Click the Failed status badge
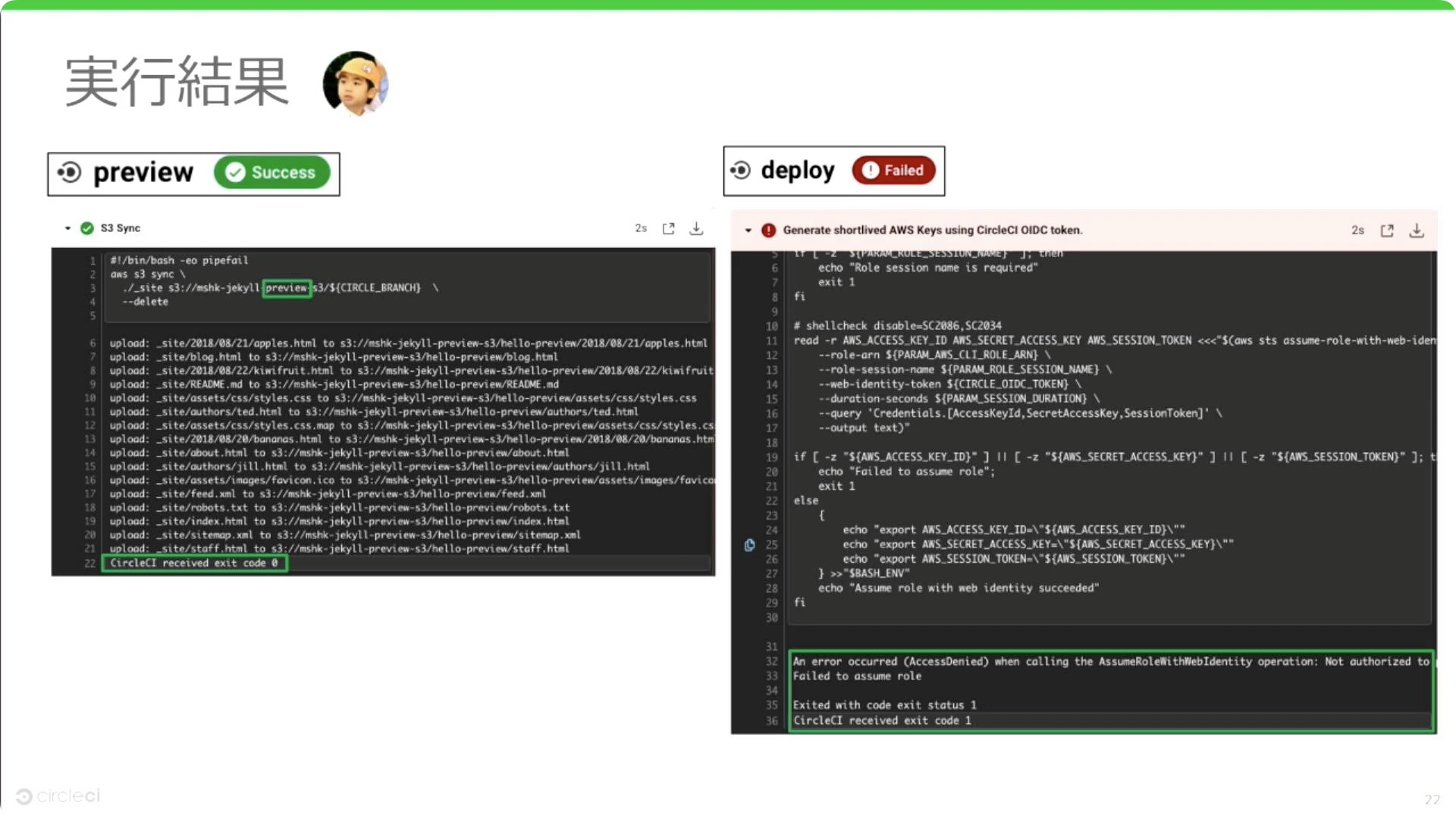The image size is (1456, 819). tap(894, 170)
